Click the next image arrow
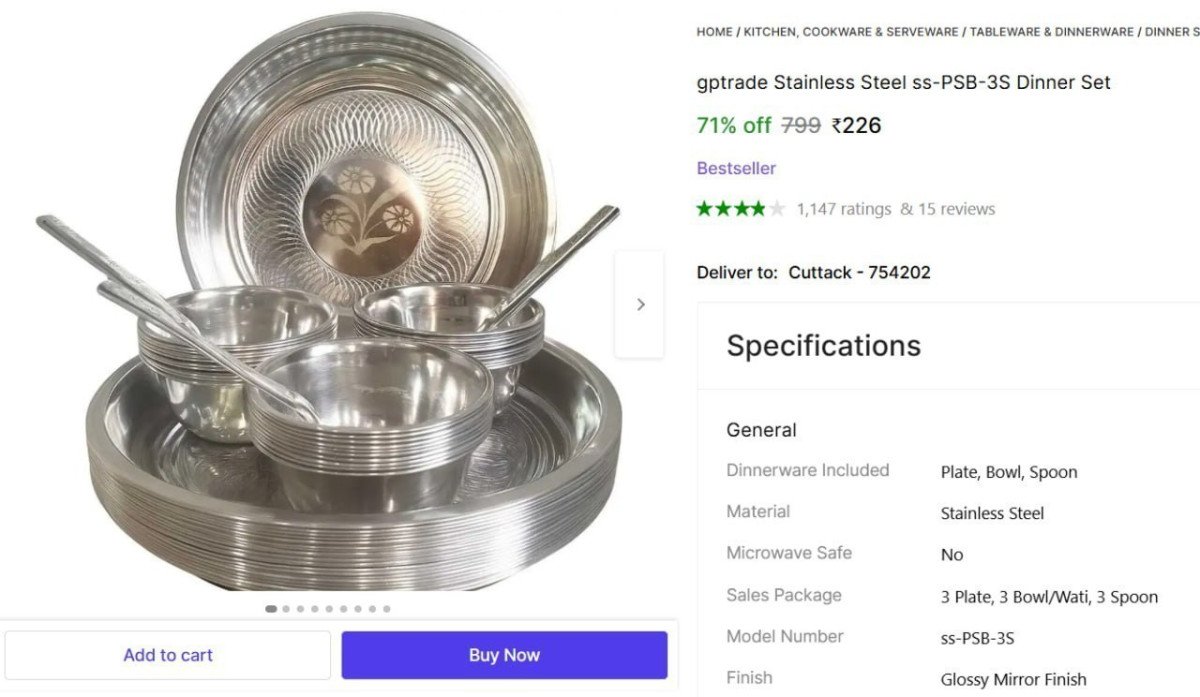 640,304
